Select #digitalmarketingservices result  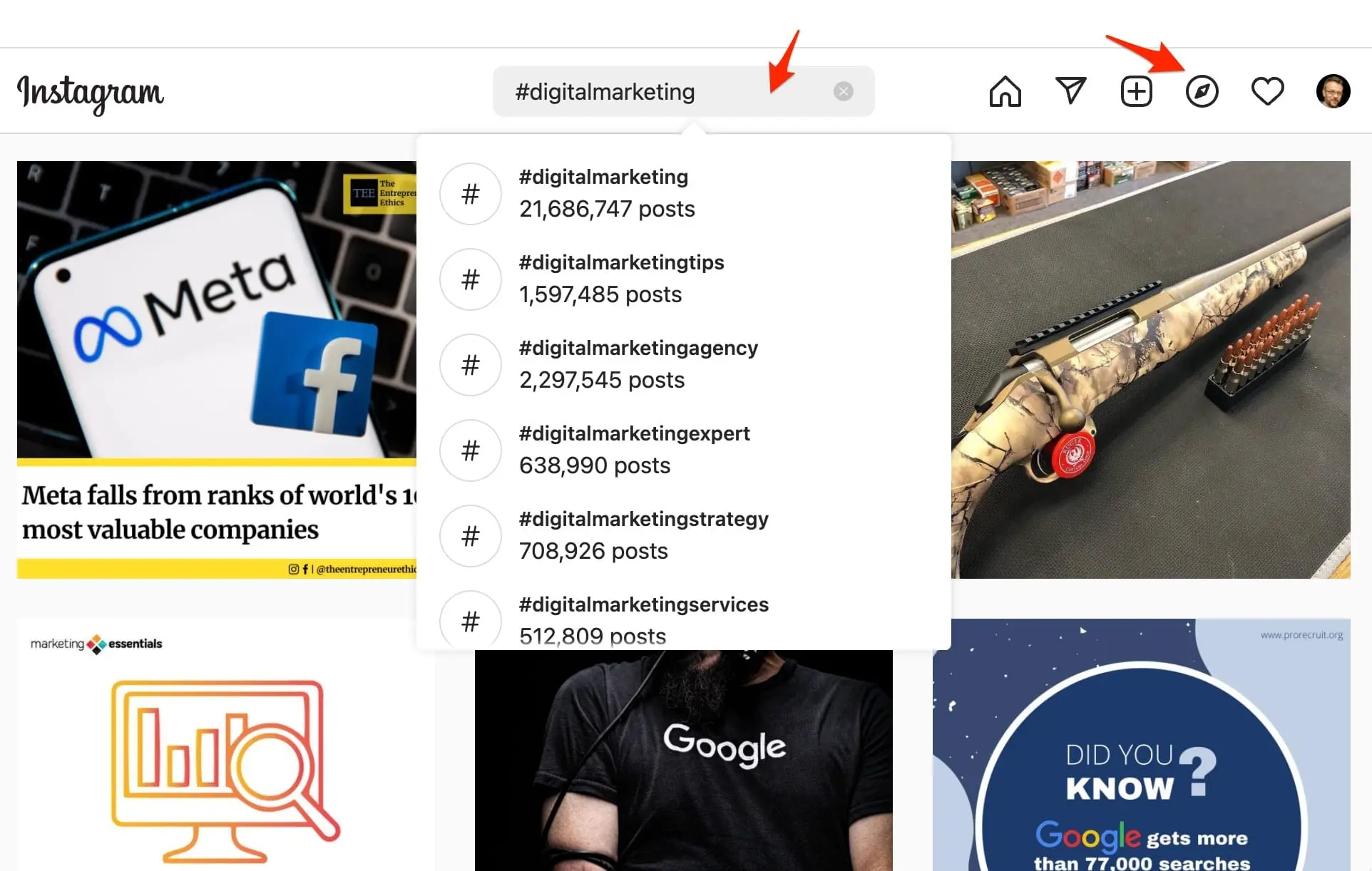click(643, 619)
